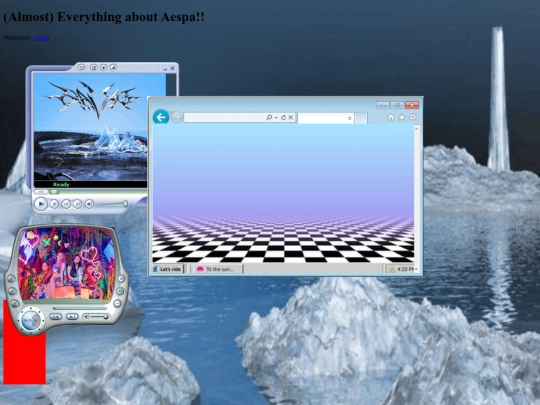Viewport: 540px width, 405px height.
Task: Open Favorites with the star icon
Action: click(x=402, y=117)
